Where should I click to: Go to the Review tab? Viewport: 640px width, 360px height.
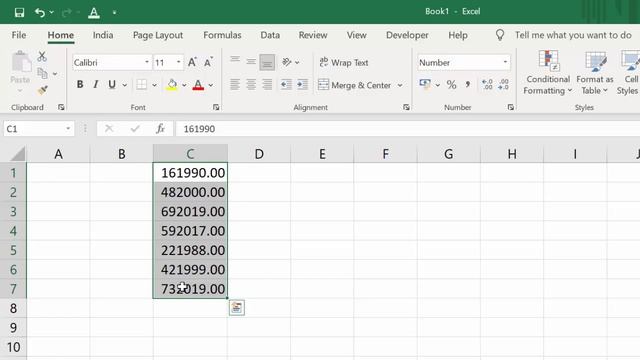[313, 35]
